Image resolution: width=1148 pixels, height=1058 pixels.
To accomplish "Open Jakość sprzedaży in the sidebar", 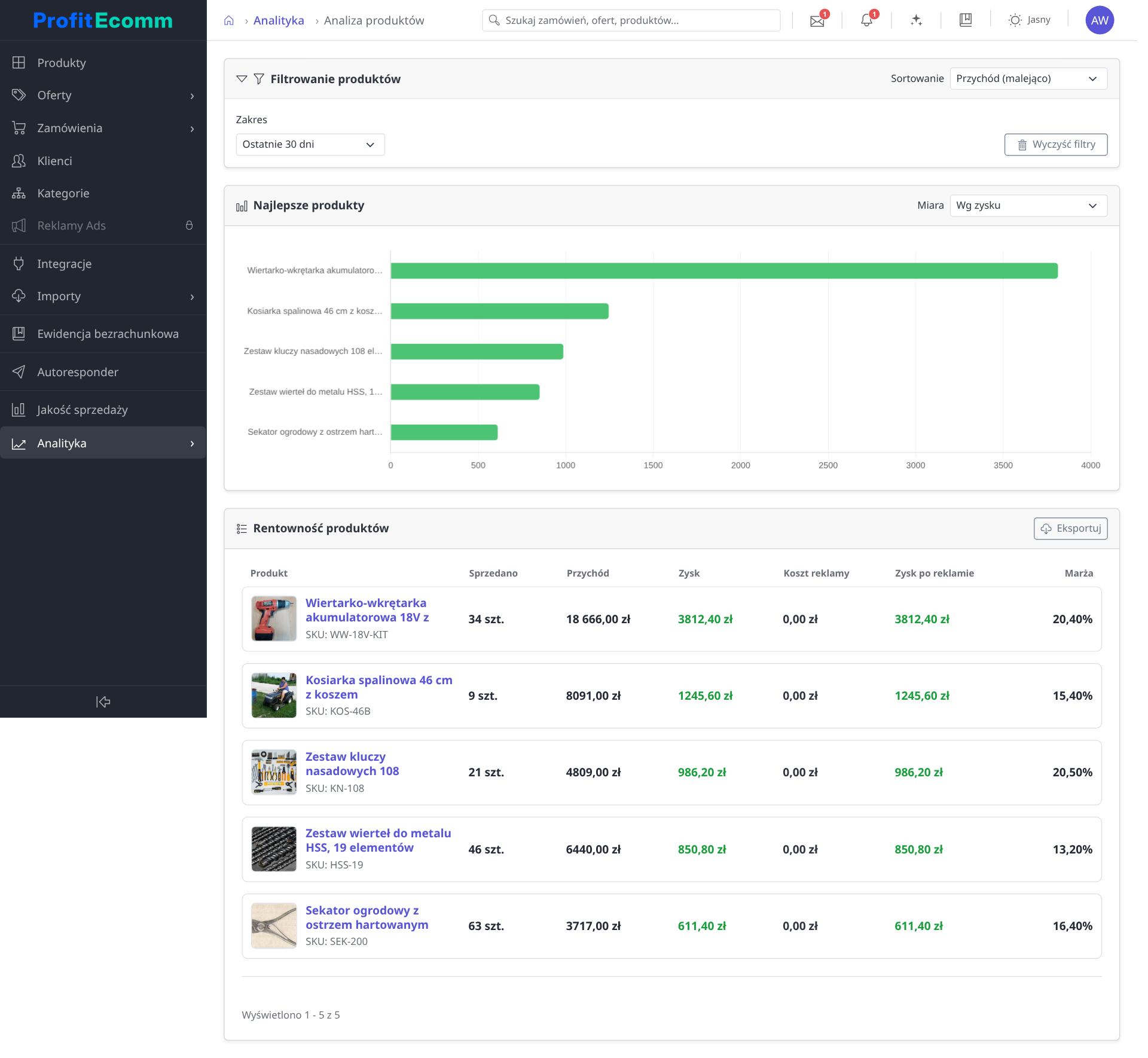I will click(x=103, y=410).
